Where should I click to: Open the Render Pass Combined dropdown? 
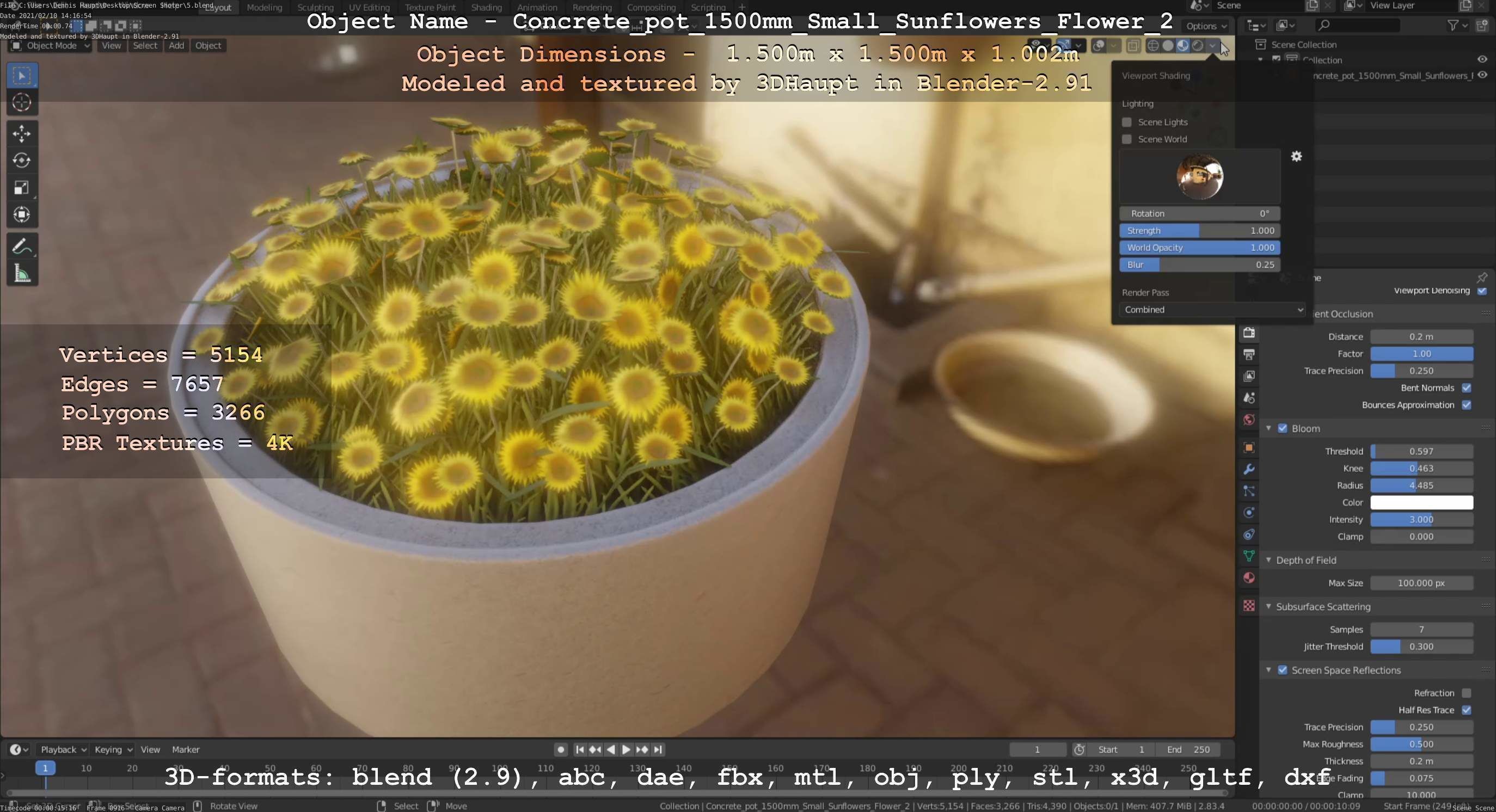click(1212, 309)
